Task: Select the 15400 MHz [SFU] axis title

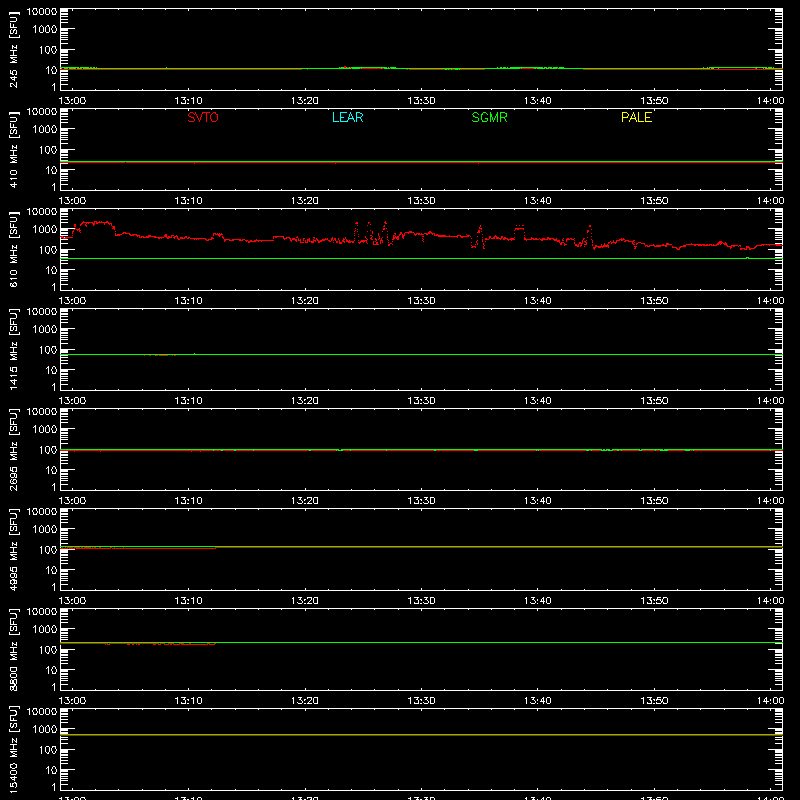Action: point(13,749)
